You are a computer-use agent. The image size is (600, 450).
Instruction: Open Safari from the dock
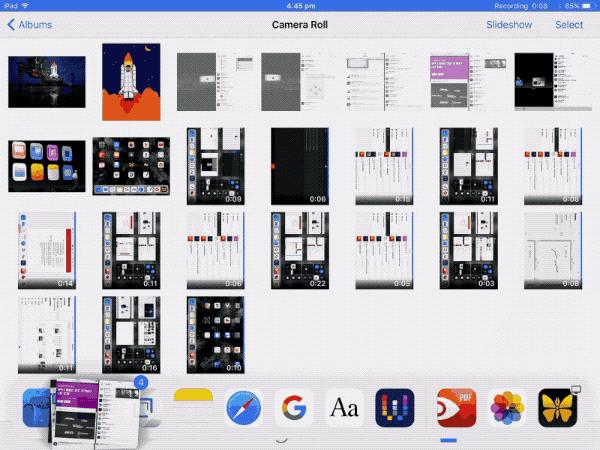pos(244,408)
